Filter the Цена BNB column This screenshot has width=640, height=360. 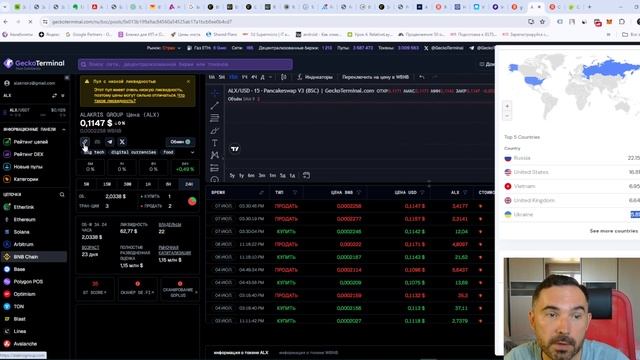[358, 192]
